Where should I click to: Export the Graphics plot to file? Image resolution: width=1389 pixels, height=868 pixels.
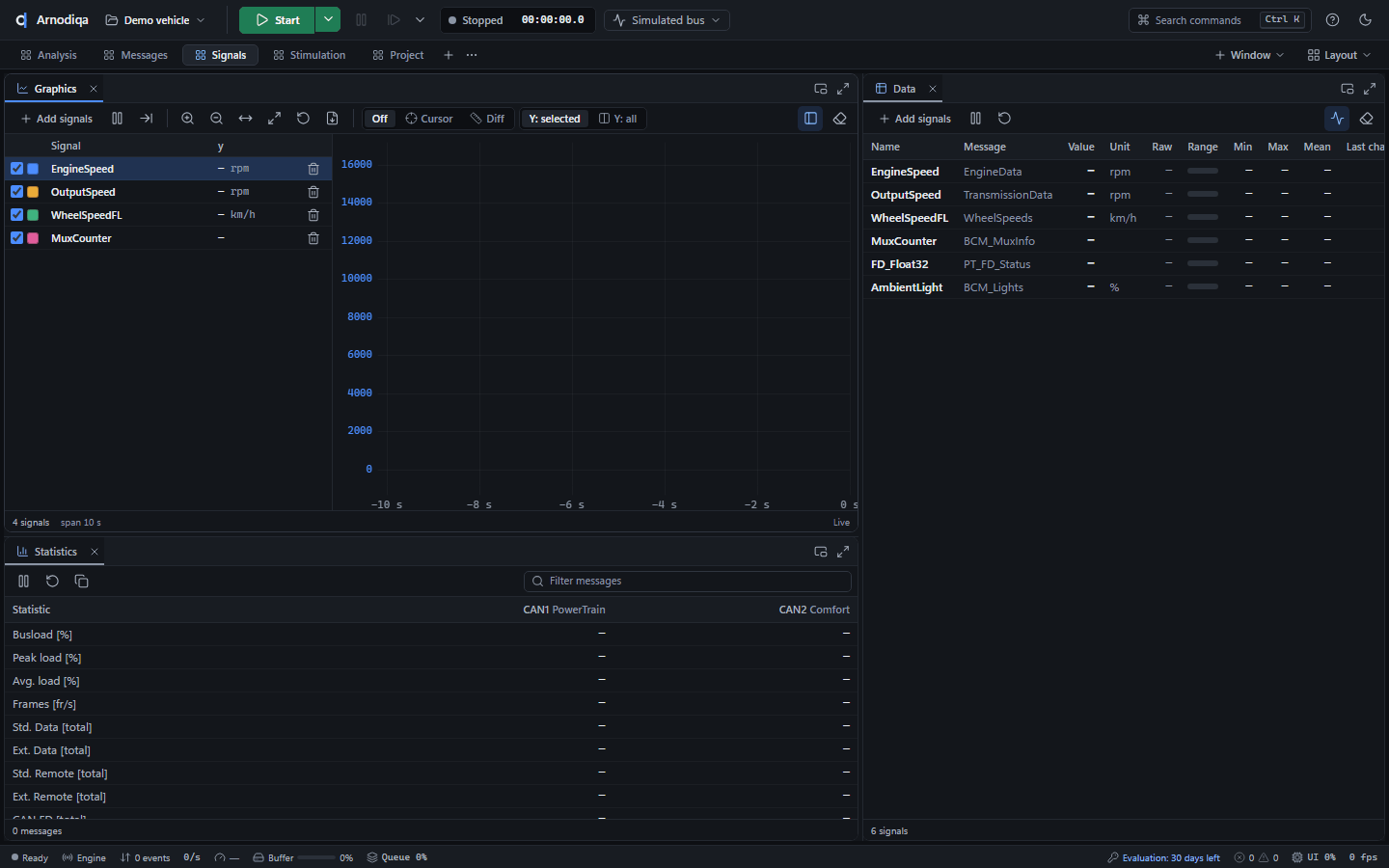332,119
